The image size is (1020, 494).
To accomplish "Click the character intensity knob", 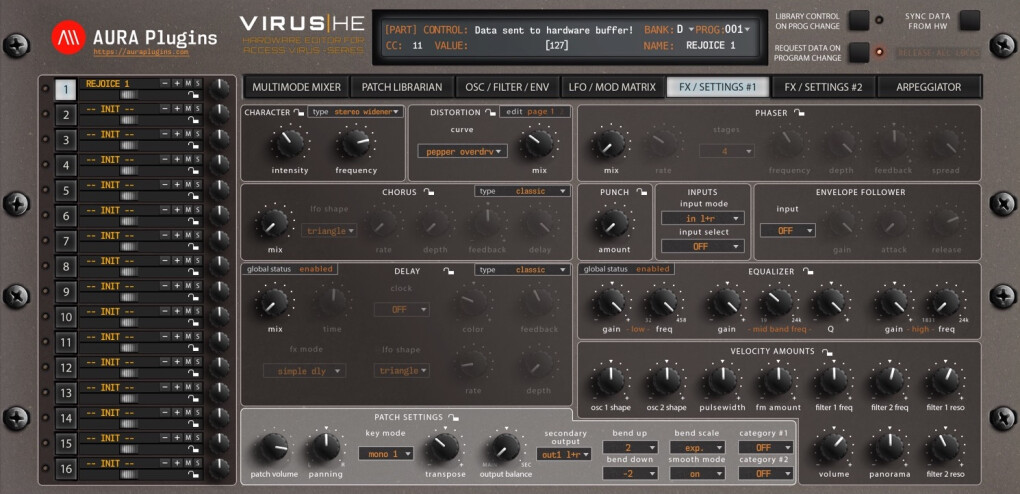I will (289, 143).
